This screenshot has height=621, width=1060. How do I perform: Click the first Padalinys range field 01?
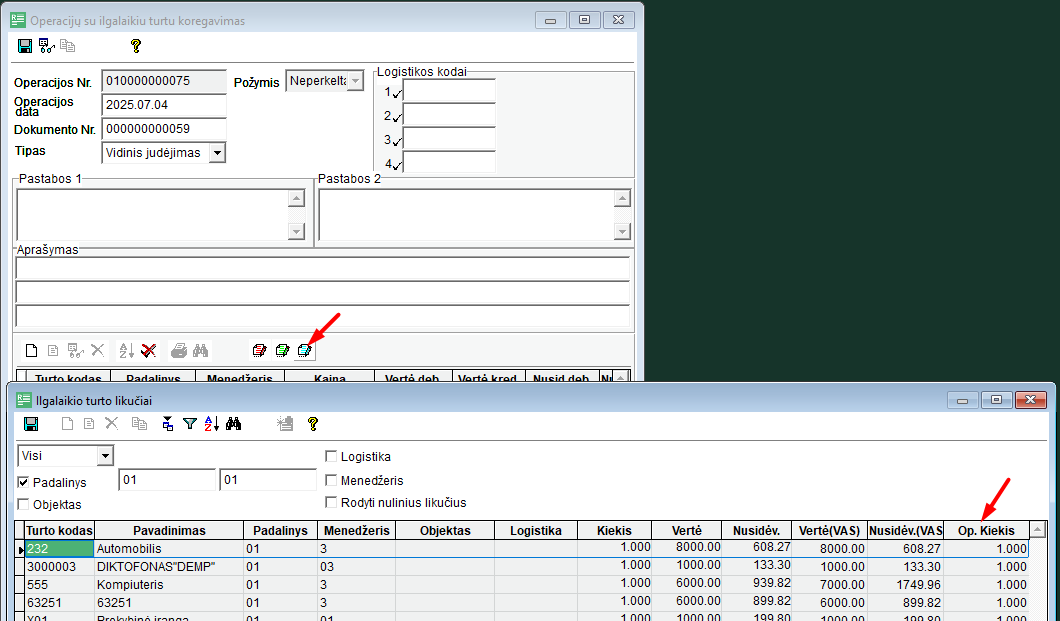(167, 480)
